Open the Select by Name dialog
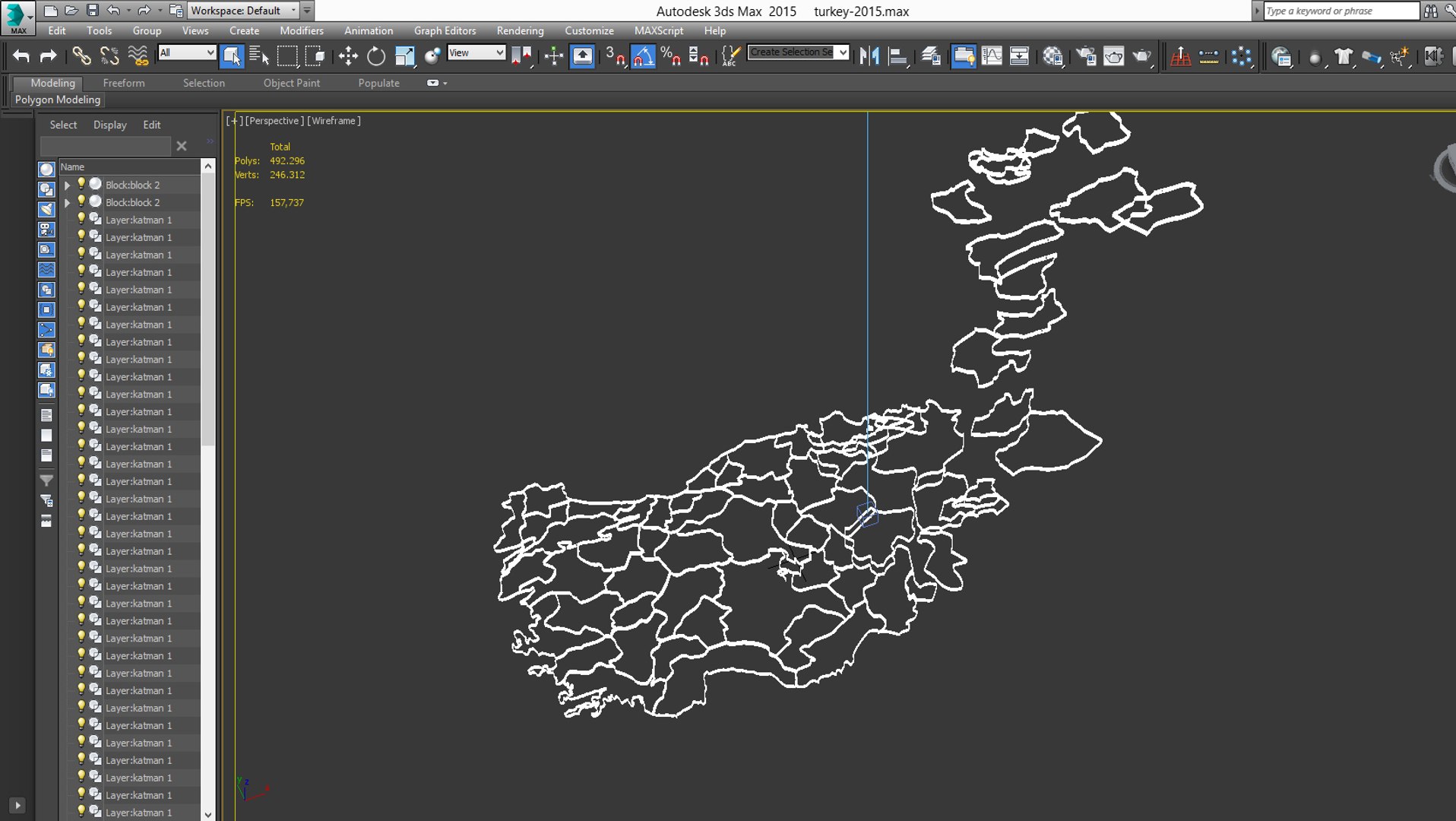 [259, 56]
